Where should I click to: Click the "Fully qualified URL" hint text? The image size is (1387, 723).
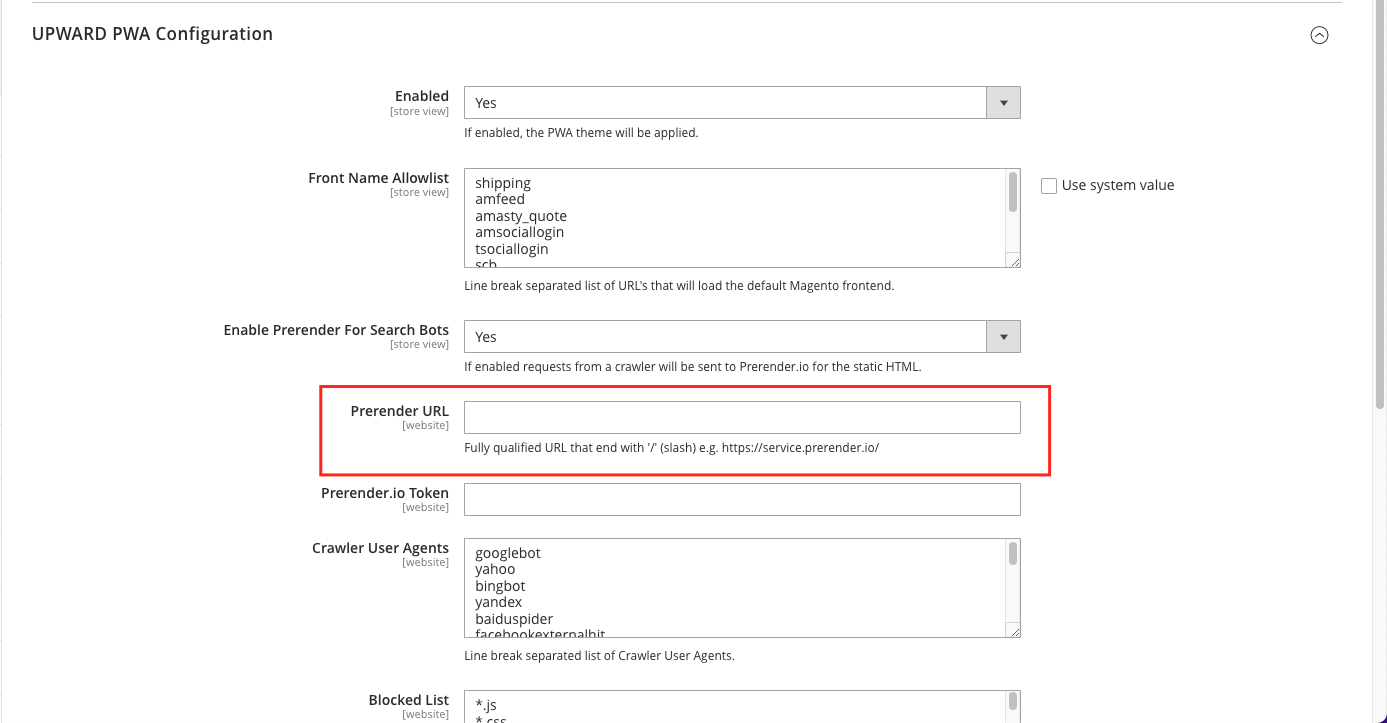coord(672,448)
